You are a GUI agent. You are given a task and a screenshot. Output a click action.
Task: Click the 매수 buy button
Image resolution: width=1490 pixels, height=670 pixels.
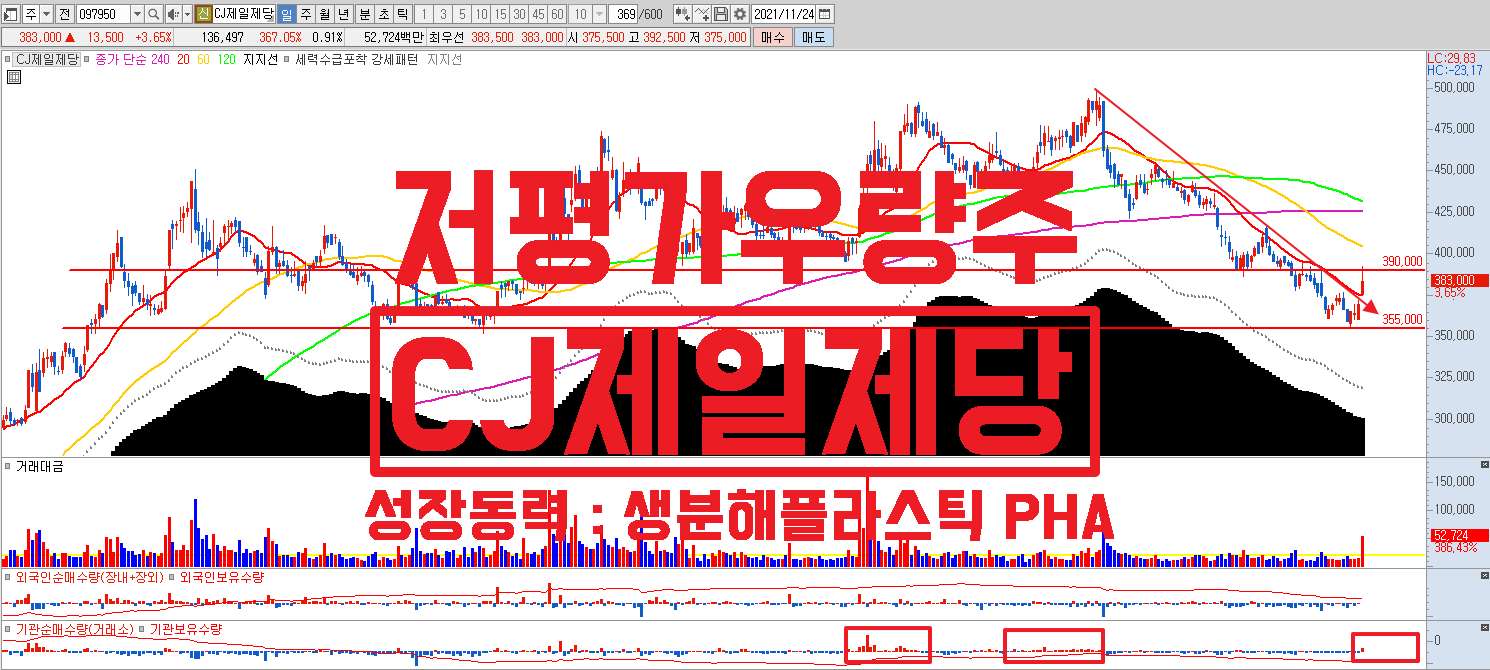(x=772, y=37)
